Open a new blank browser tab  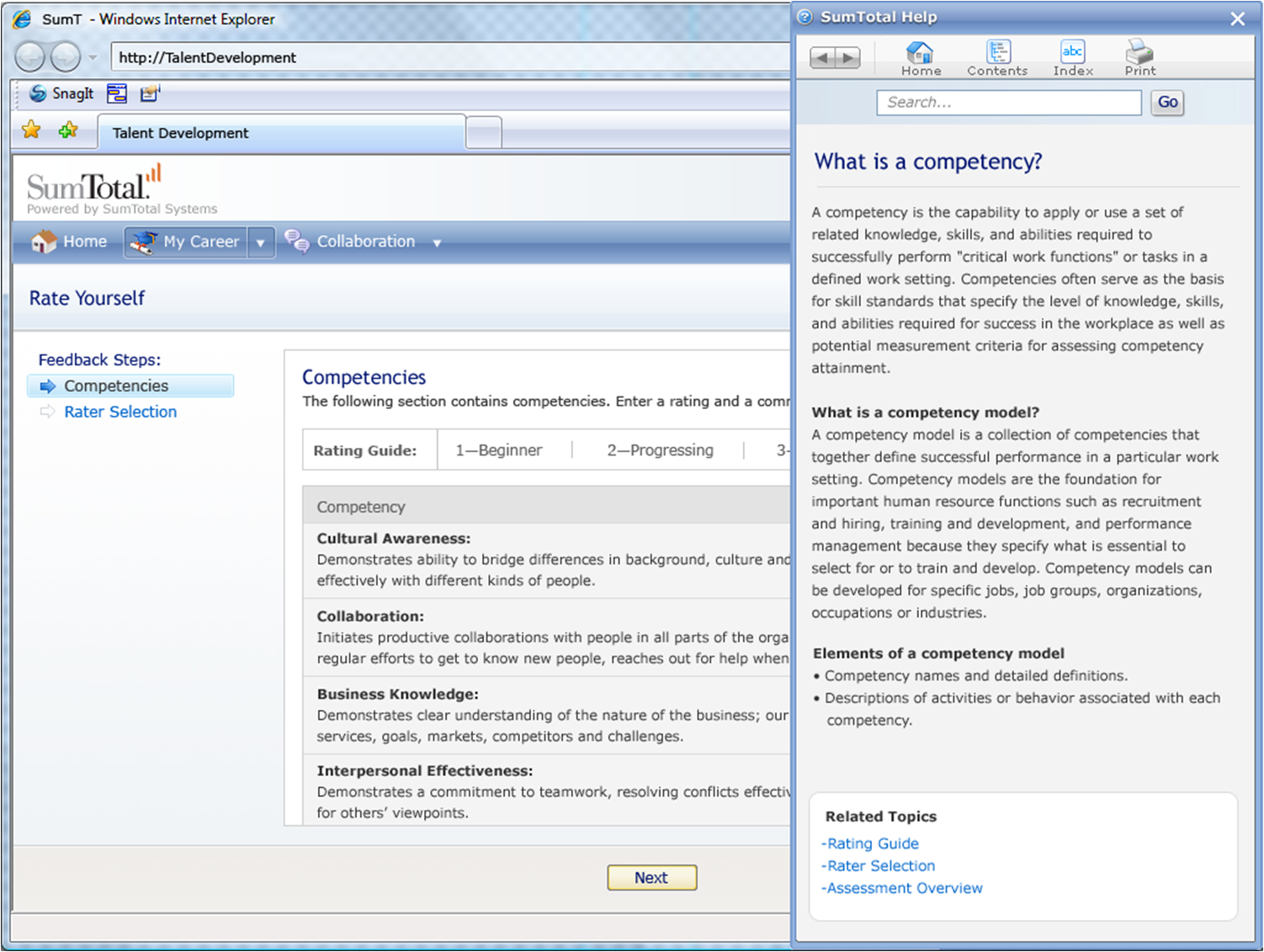pos(484,133)
